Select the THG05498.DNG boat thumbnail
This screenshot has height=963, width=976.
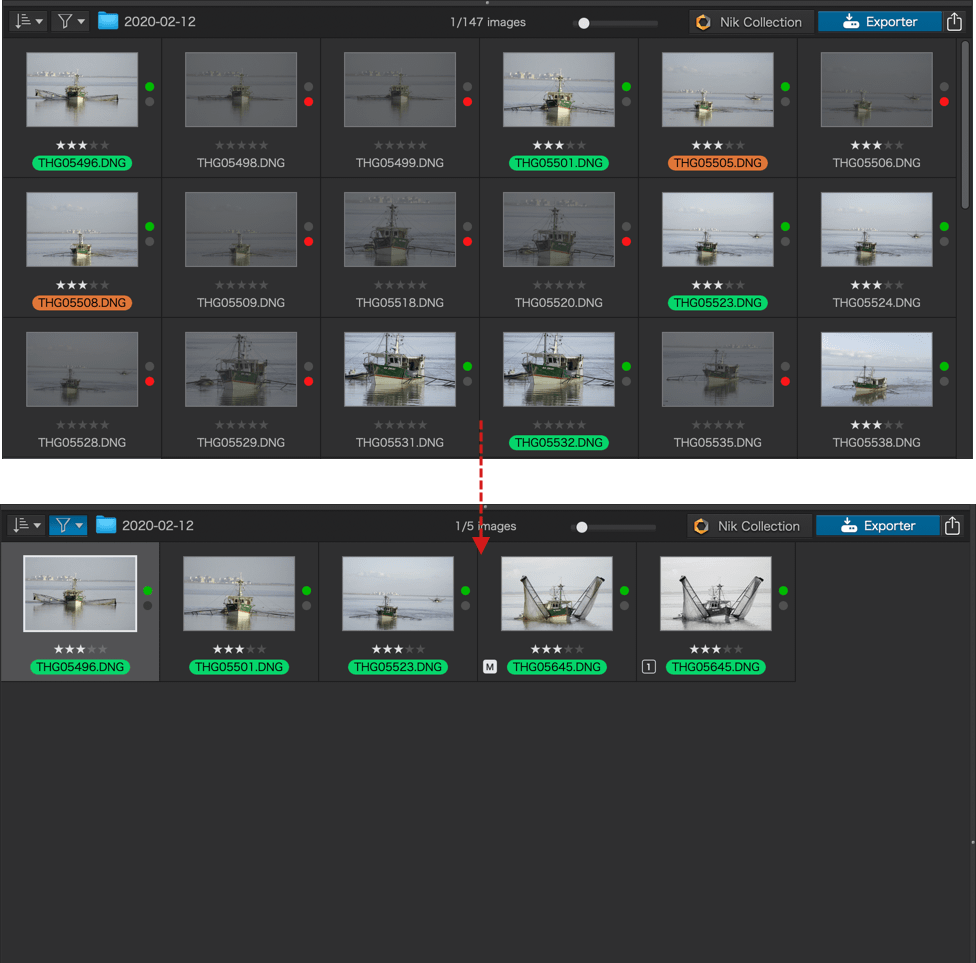click(x=241, y=90)
